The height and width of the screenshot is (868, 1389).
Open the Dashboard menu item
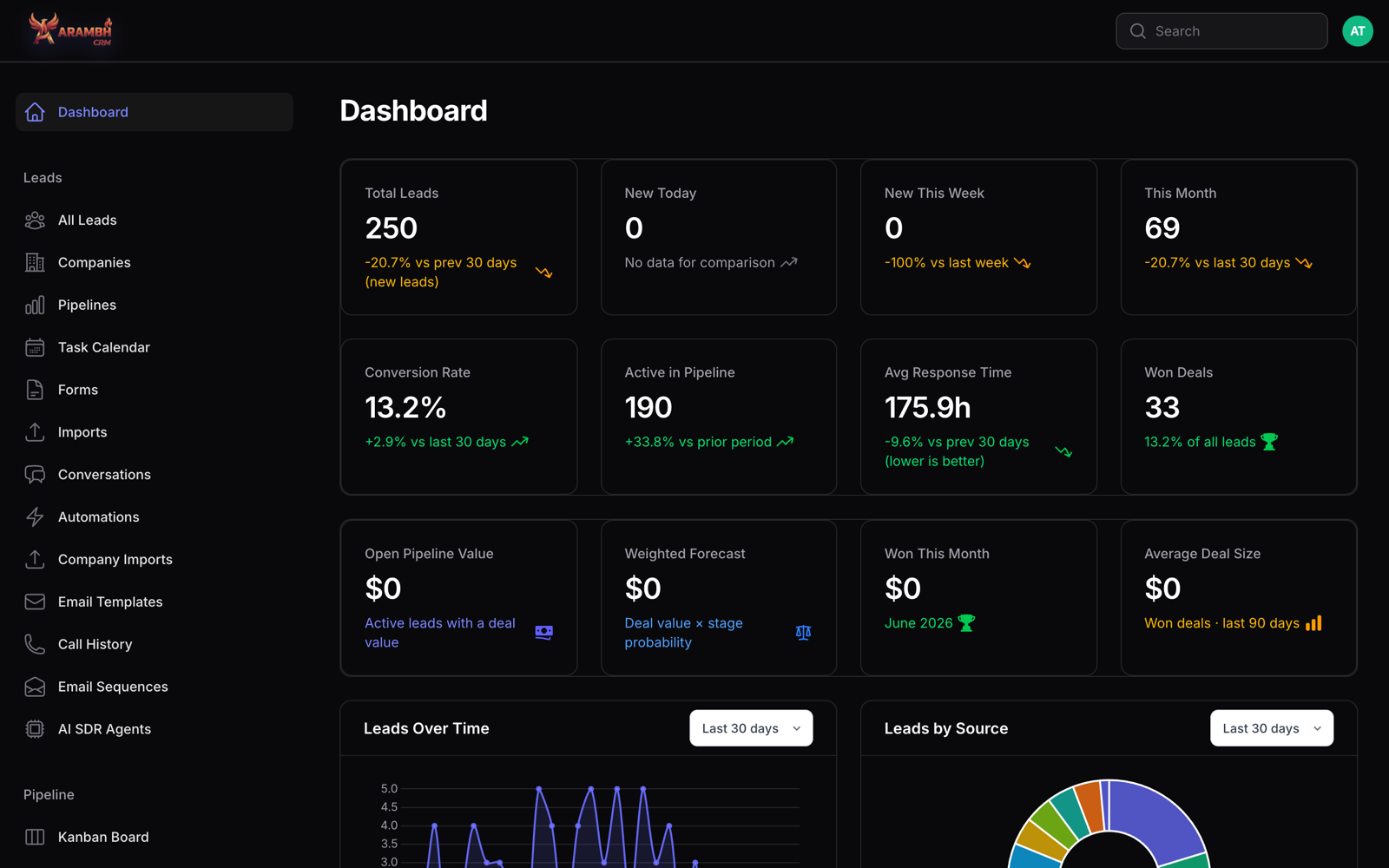[x=155, y=112]
